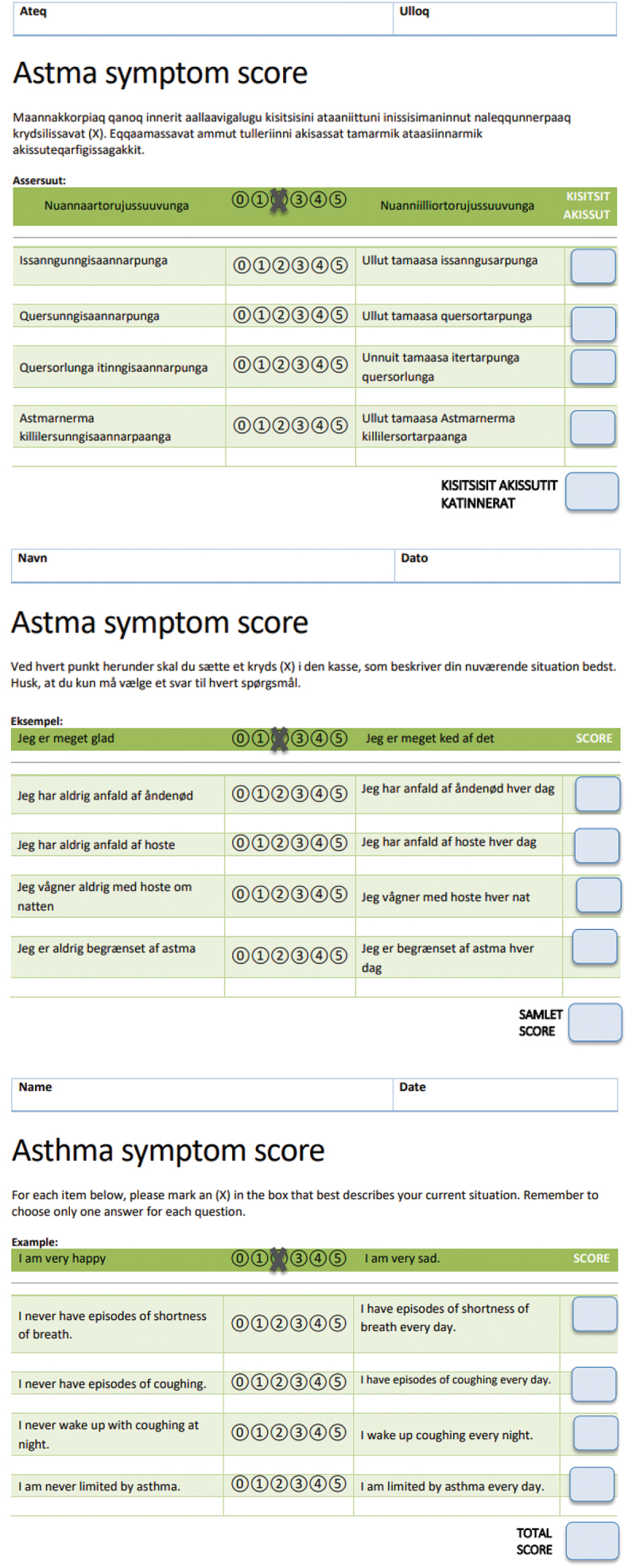Mark 4 for "I am never limited by asthma"
This screenshot has width=636, height=1568.
(x=318, y=1484)
